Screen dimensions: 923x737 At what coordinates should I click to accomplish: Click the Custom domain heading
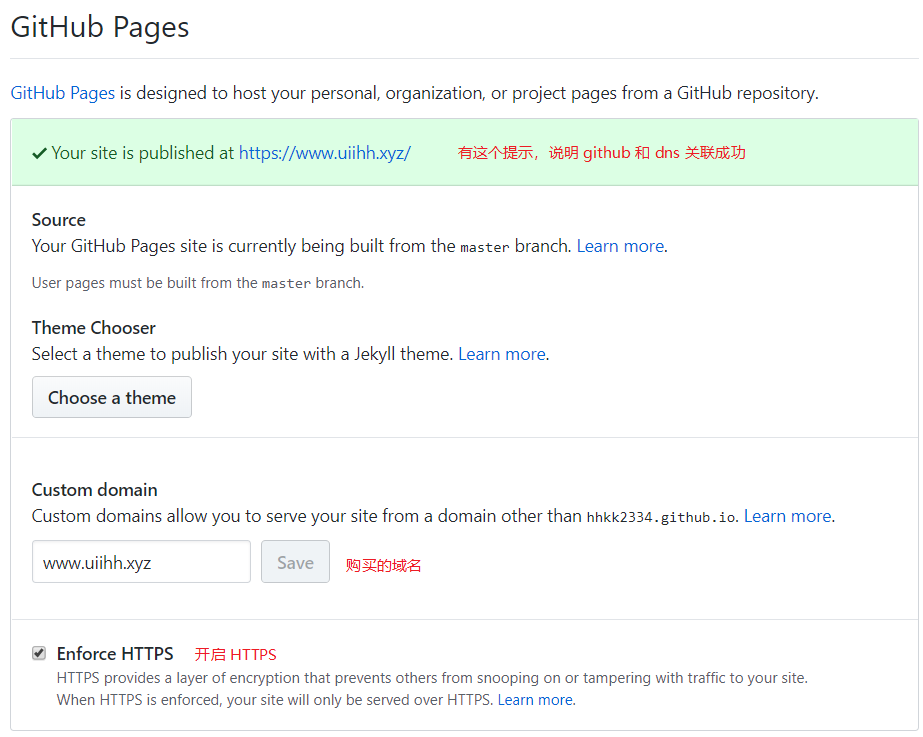(95, 490)
